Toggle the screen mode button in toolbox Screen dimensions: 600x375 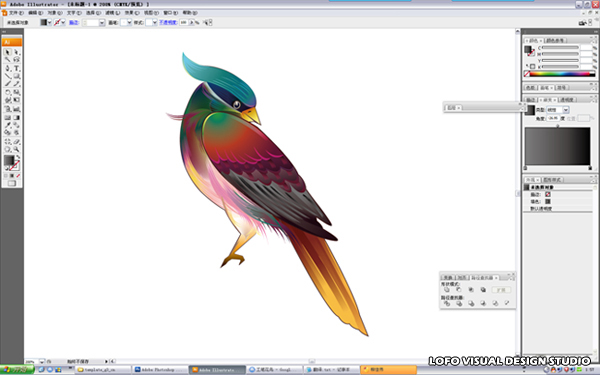point(12,183)
